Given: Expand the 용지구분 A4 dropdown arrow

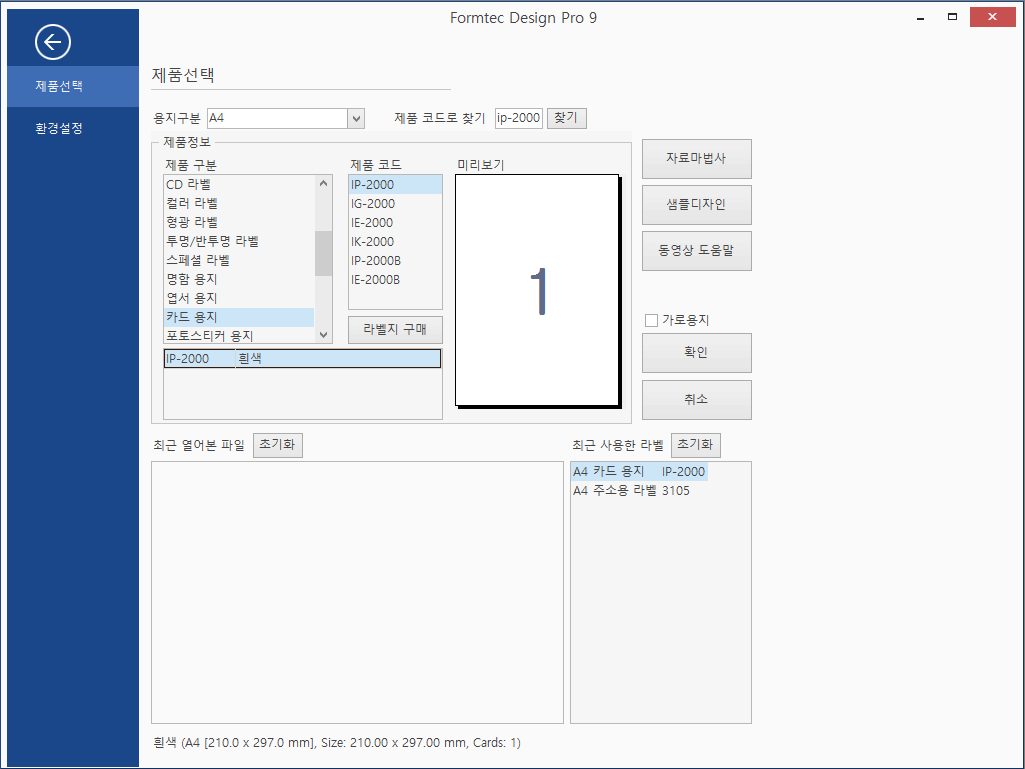Looking at the screenshot, I should point(356,118).
